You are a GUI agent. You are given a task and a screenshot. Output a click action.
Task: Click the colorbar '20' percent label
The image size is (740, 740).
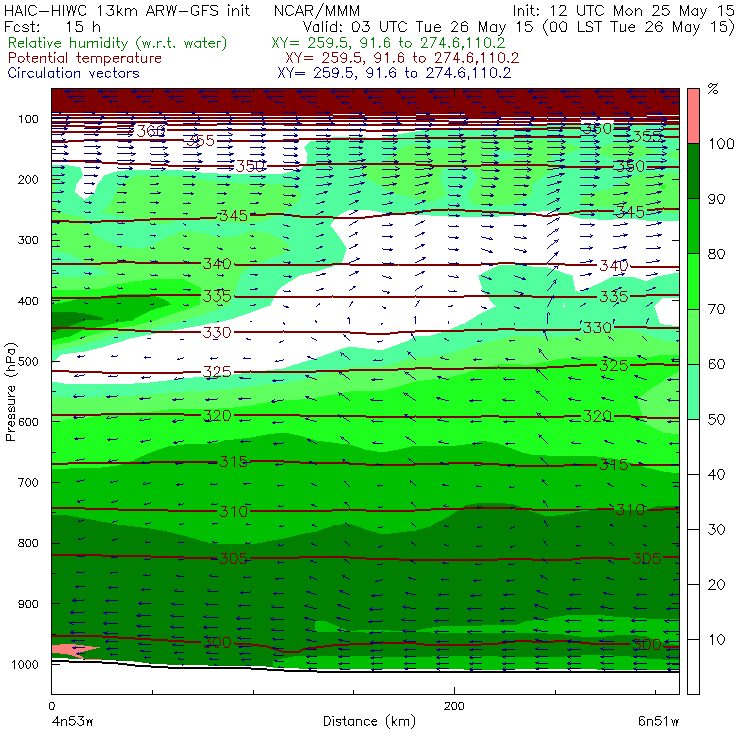pos(716,585)
